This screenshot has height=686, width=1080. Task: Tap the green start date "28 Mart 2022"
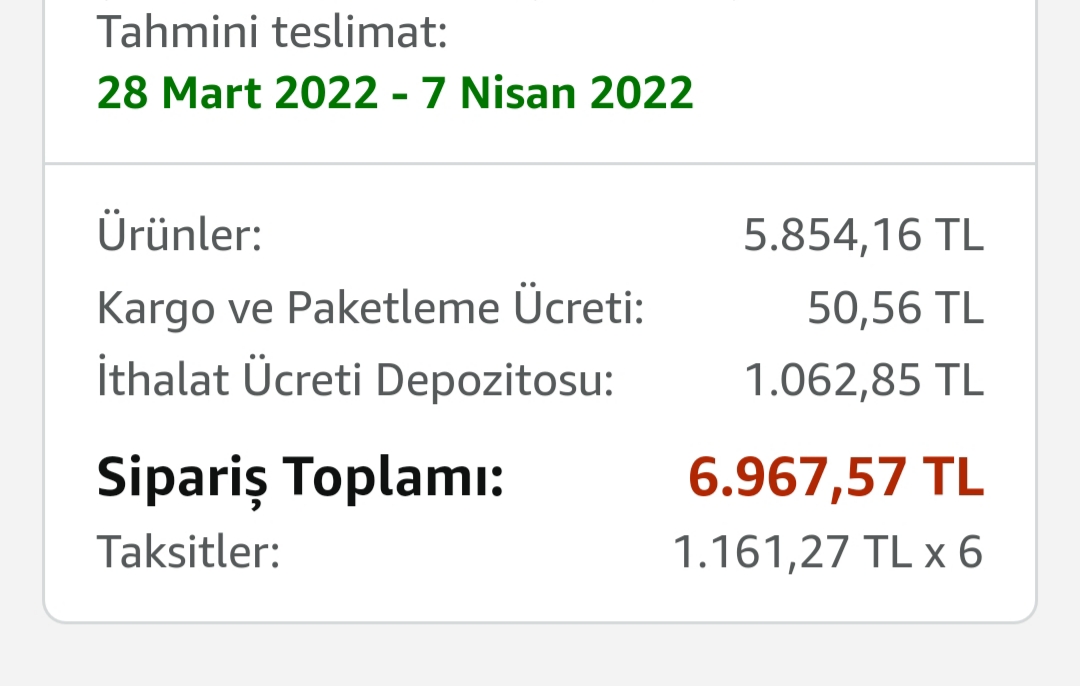[238, 93]
